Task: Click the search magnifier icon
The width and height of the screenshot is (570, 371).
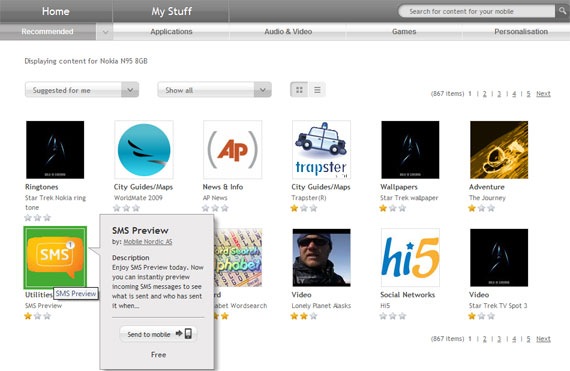Action: 562,11
